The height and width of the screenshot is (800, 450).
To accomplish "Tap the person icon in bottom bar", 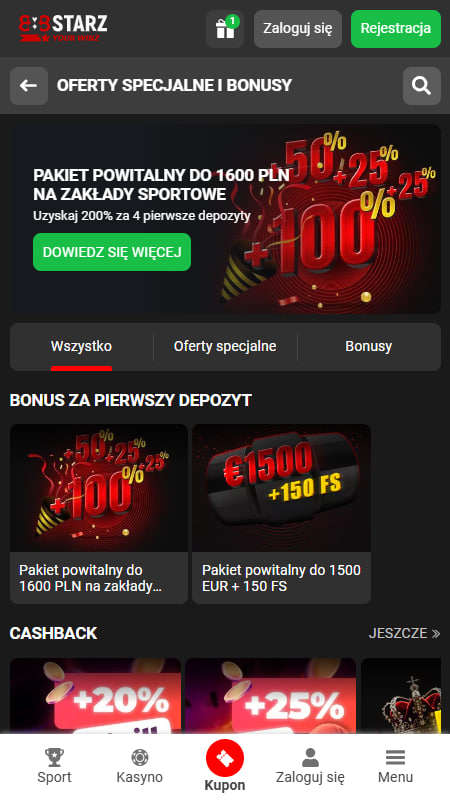I will pos(310,758).
